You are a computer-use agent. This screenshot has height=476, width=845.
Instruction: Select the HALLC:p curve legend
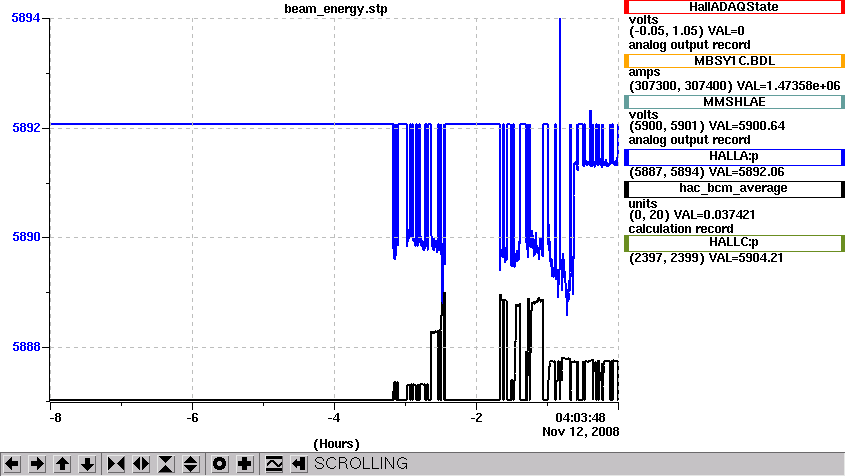coord(734,243)
